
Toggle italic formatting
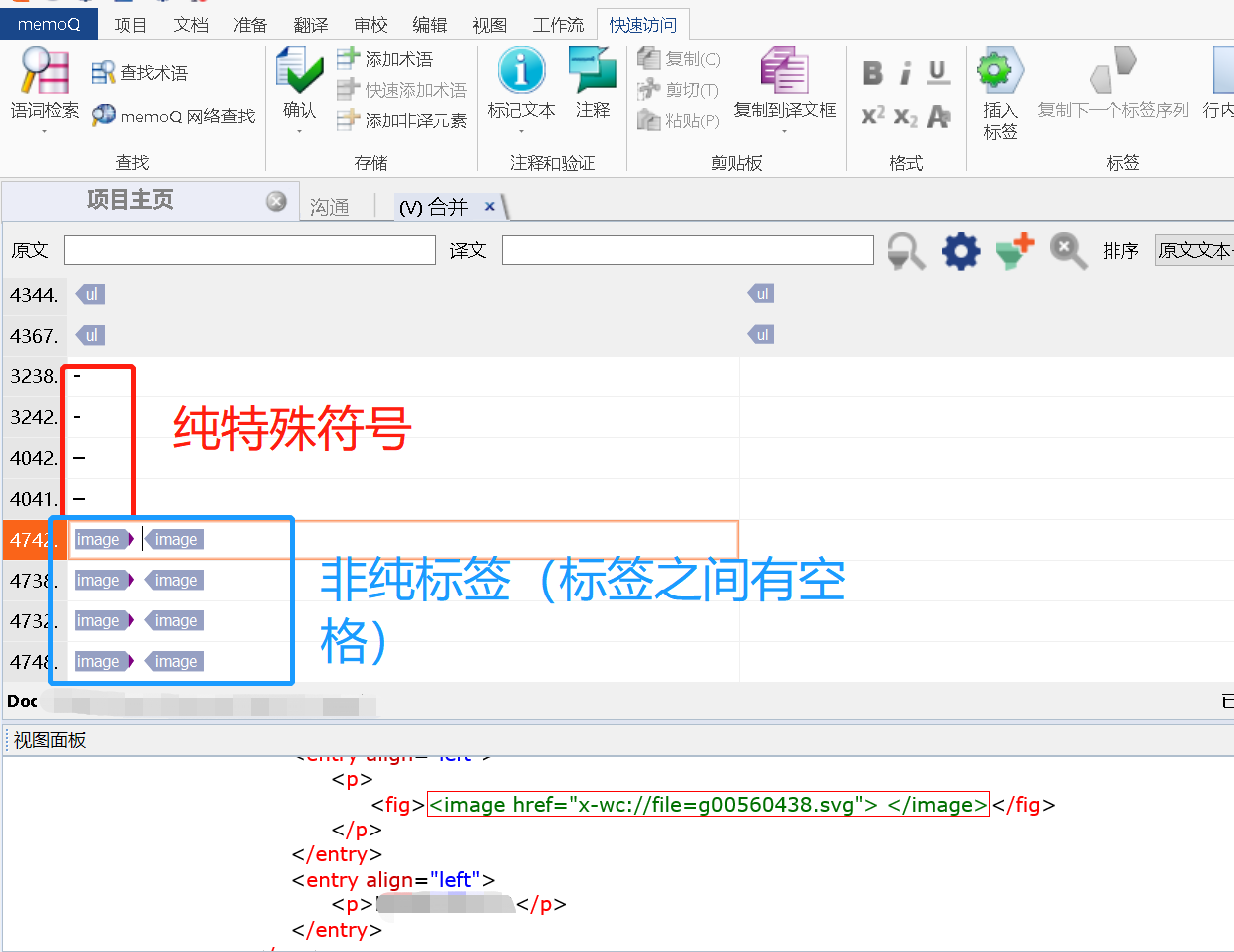coord(905,73)
